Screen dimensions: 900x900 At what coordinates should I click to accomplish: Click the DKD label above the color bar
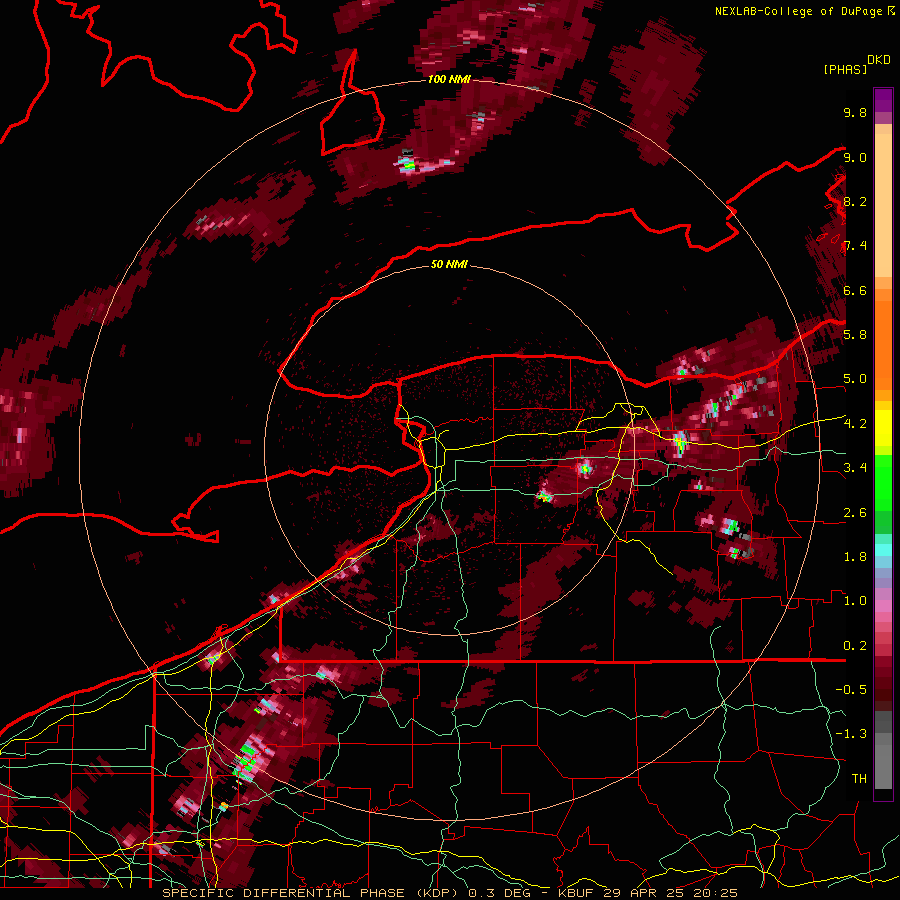[x=879, y=60]
